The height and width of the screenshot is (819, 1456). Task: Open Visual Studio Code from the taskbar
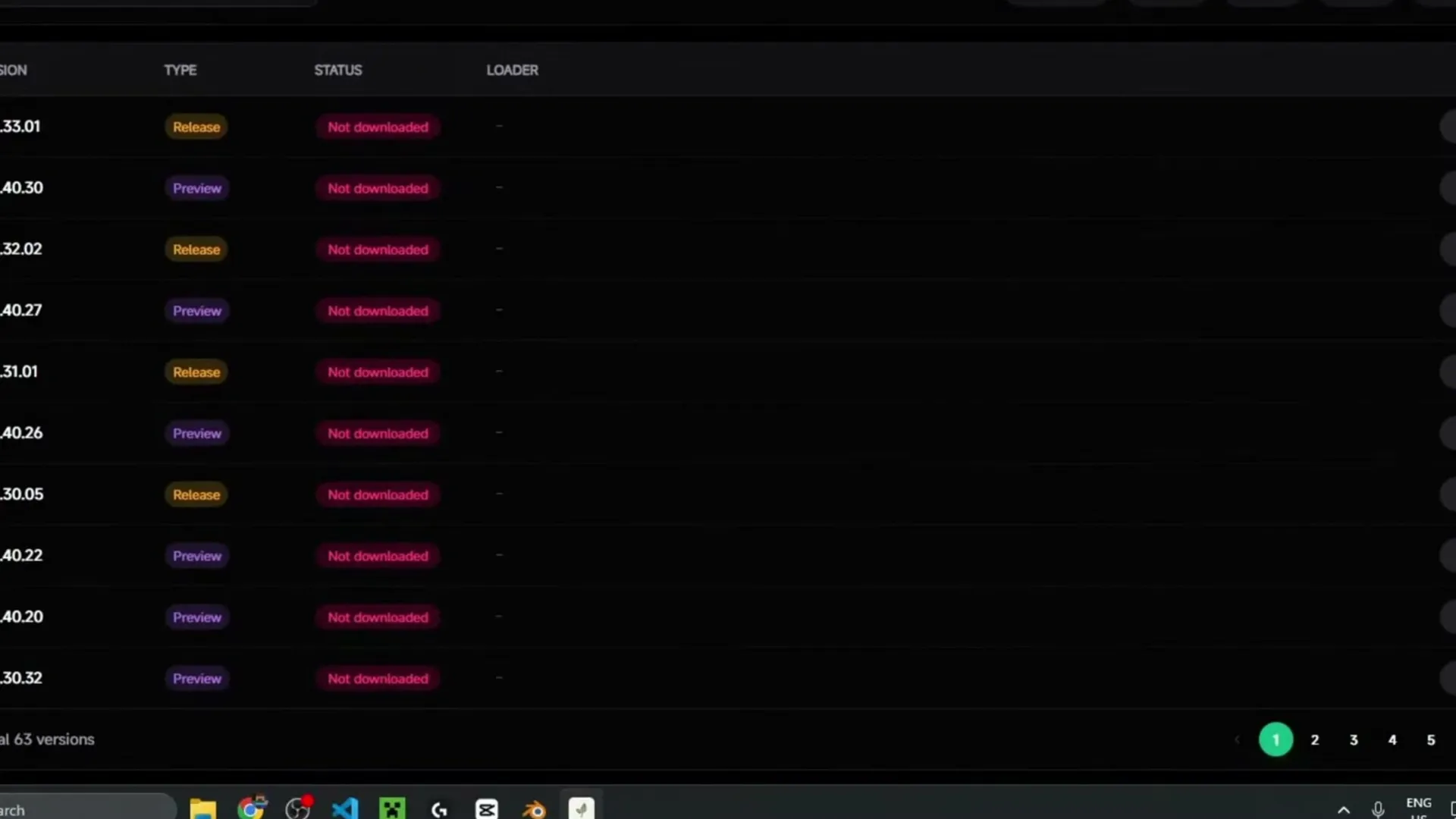click(x=345, y=809)
